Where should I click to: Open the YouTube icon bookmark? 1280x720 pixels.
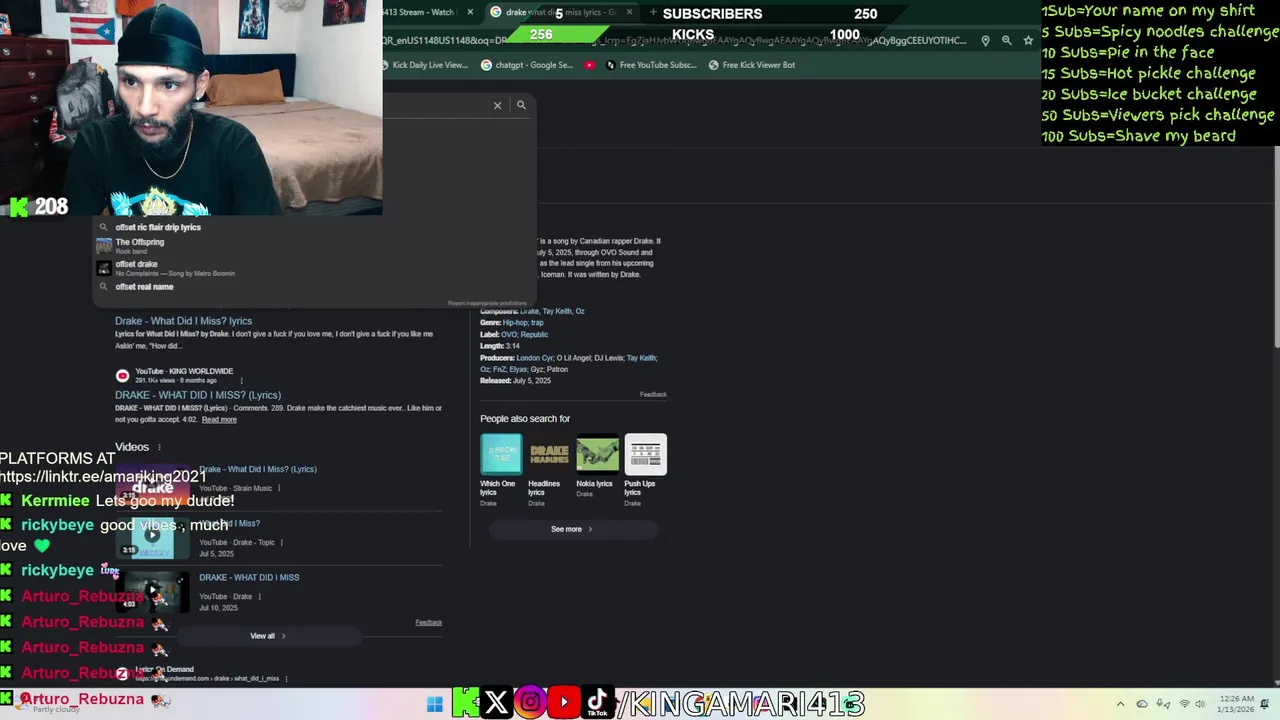click(x=590, y=65)
